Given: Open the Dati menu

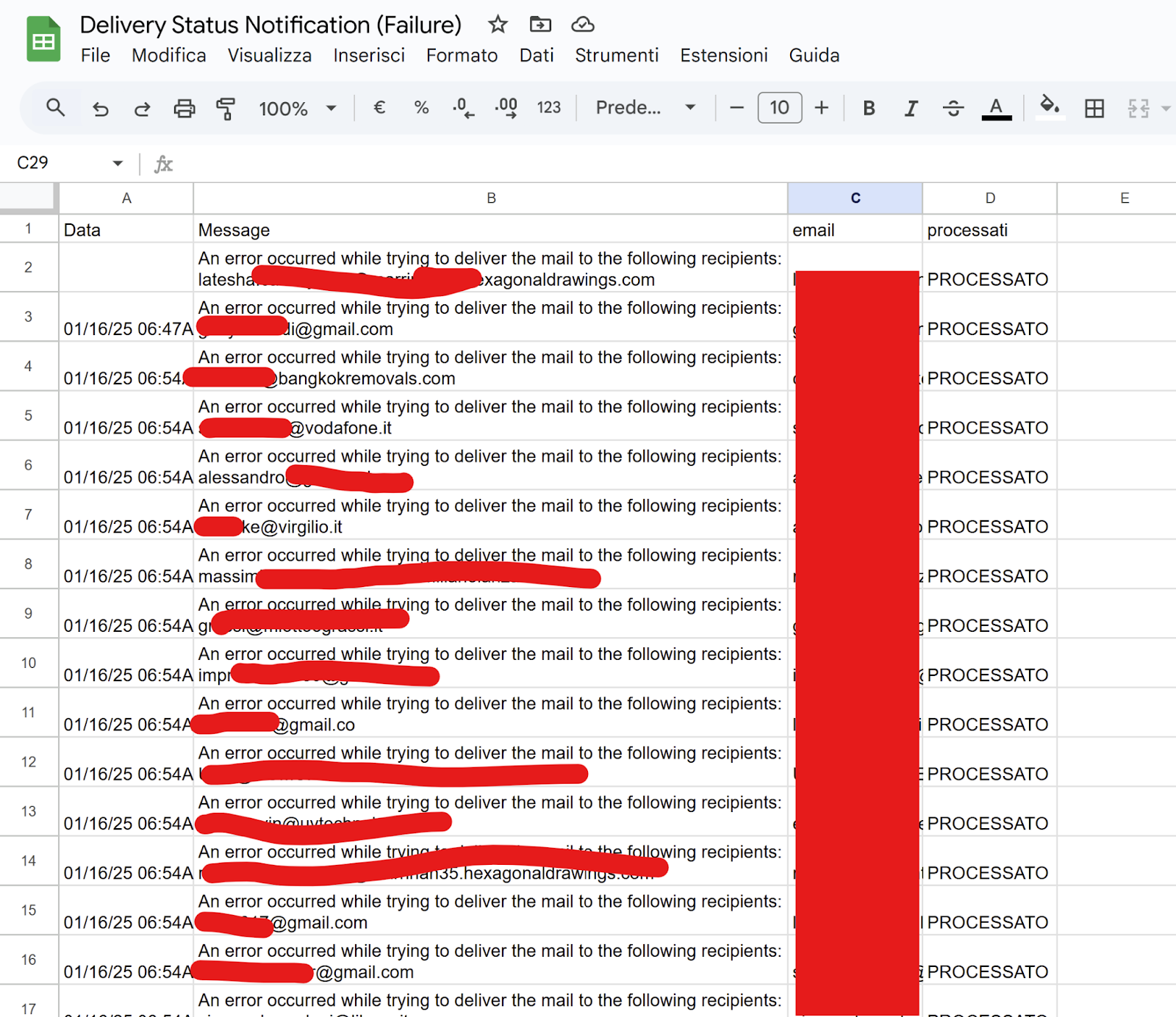Looking at the screenshot, I should pyautogui.click(x=537, y=55).
